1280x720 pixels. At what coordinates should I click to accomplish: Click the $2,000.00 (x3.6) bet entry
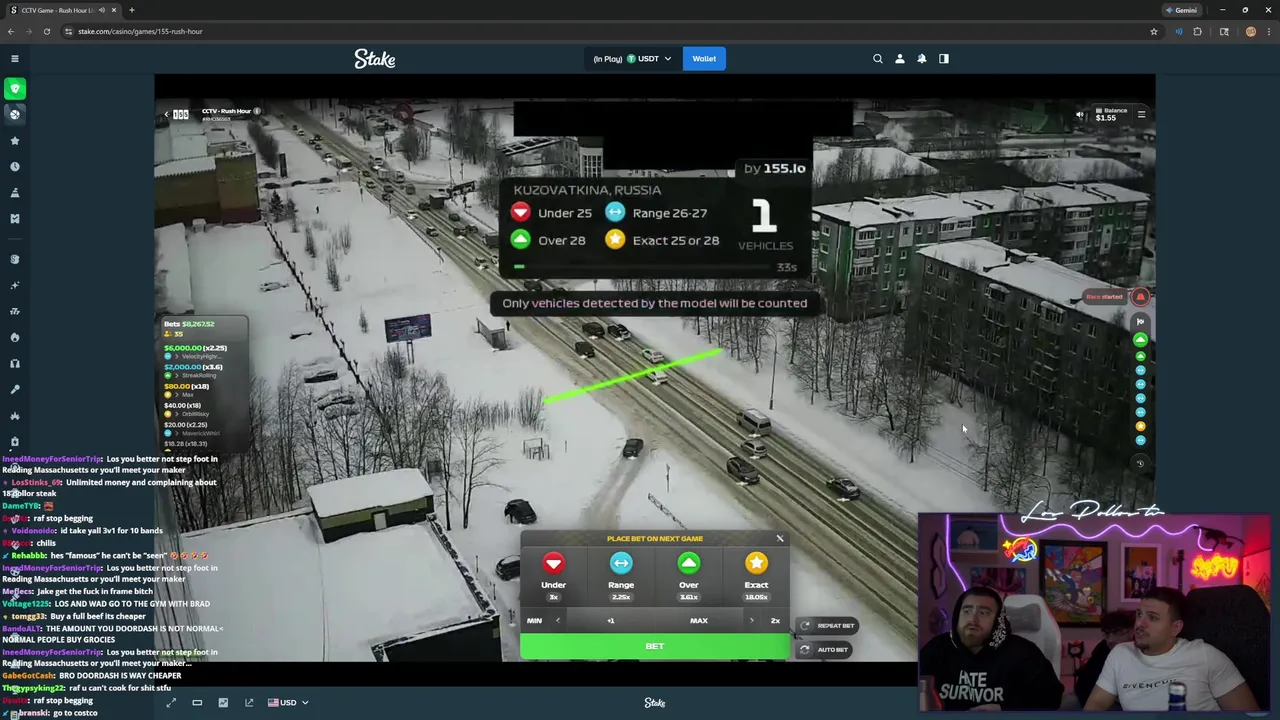click(x=194, y=367)
